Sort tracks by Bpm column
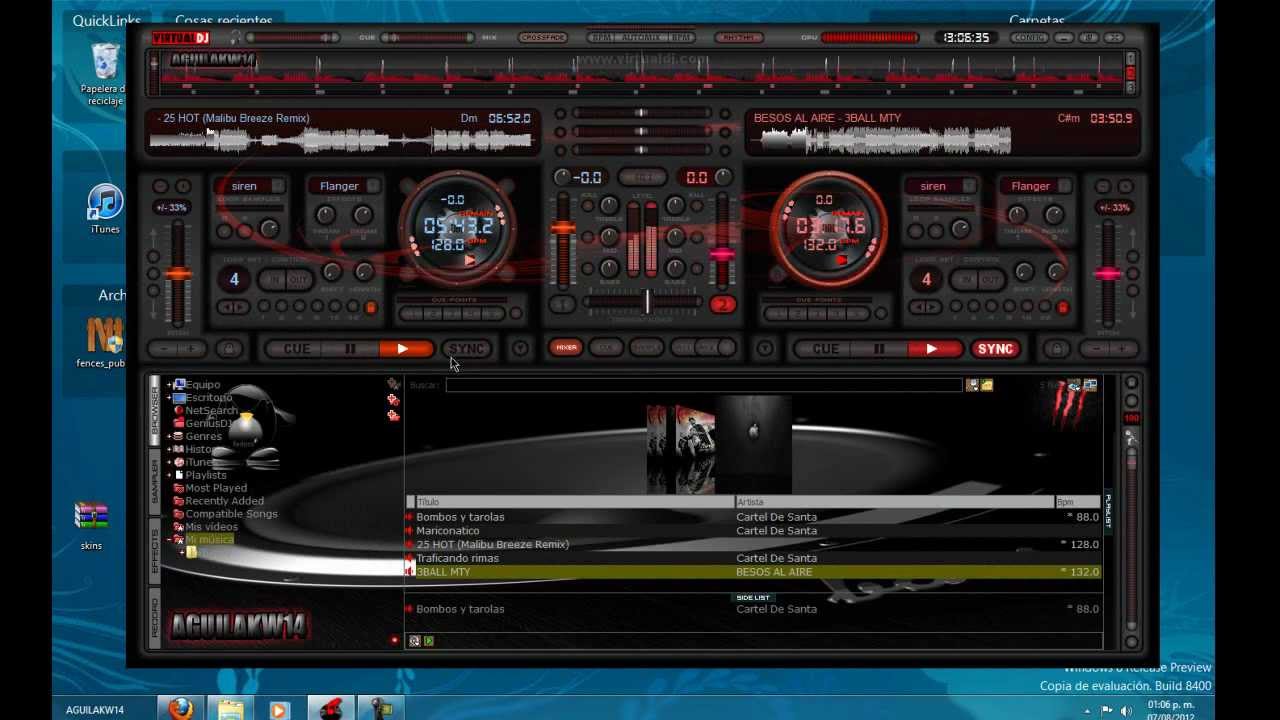Viewport: 1280px width, 720px height. pos(1078,502)
